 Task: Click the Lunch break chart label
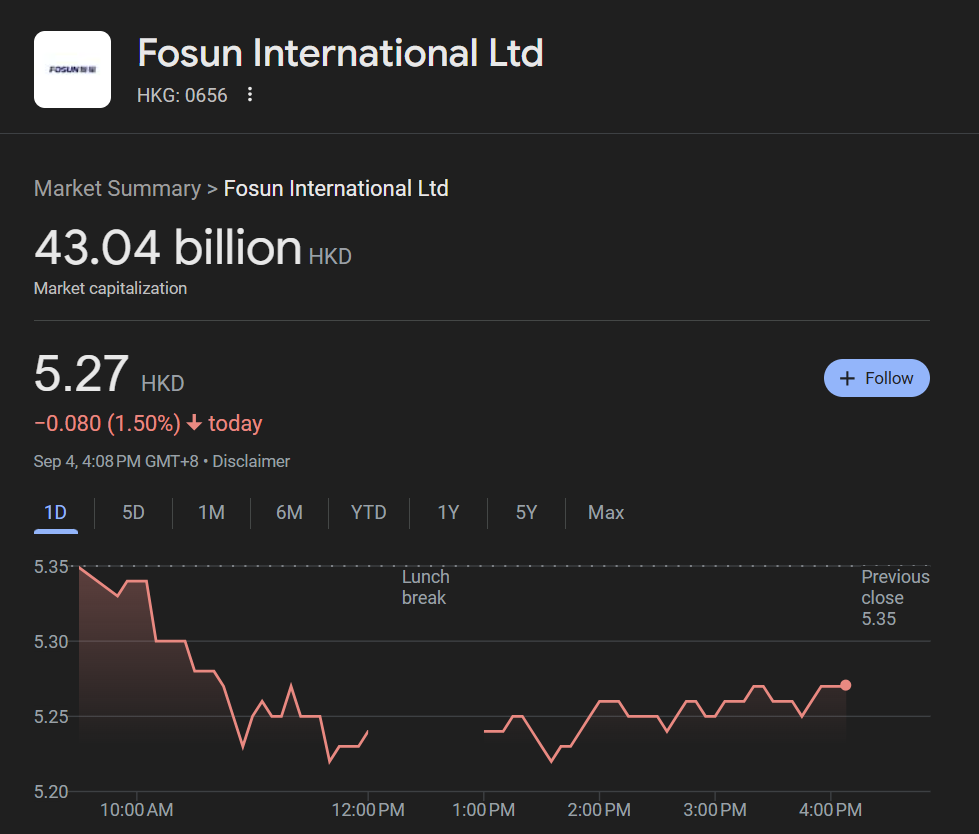(x=426, y=587)
